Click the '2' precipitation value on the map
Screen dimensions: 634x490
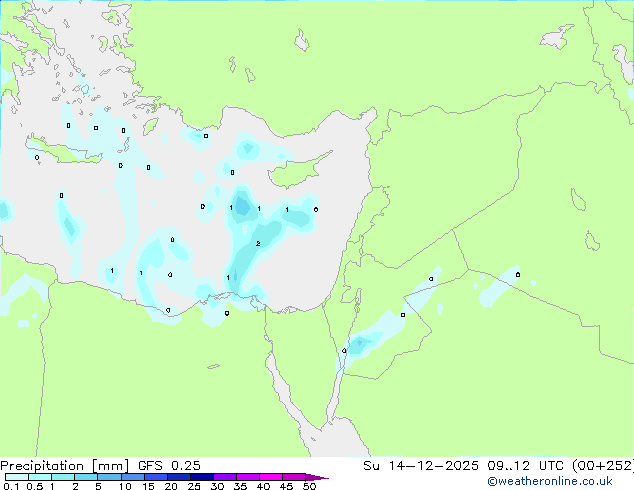point(258,243)
